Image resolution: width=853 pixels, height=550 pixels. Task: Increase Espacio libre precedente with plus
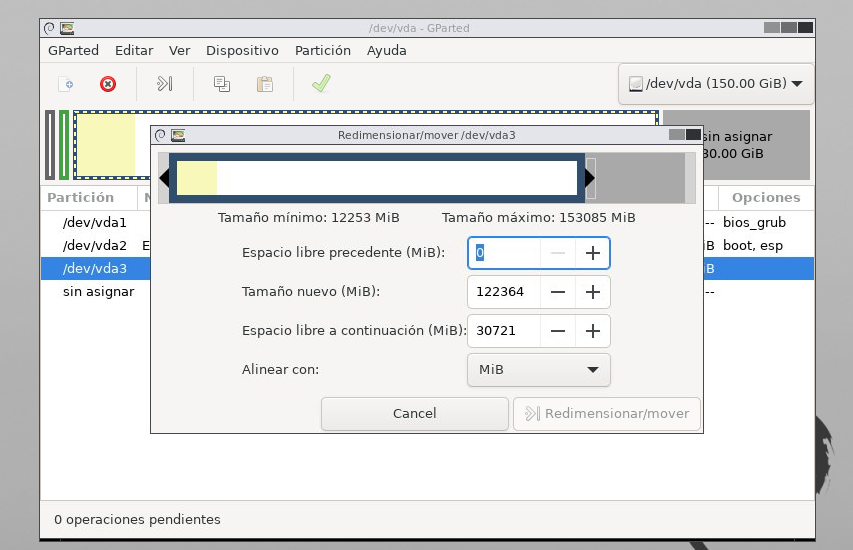pyautogui.click(x=592, y=253)
